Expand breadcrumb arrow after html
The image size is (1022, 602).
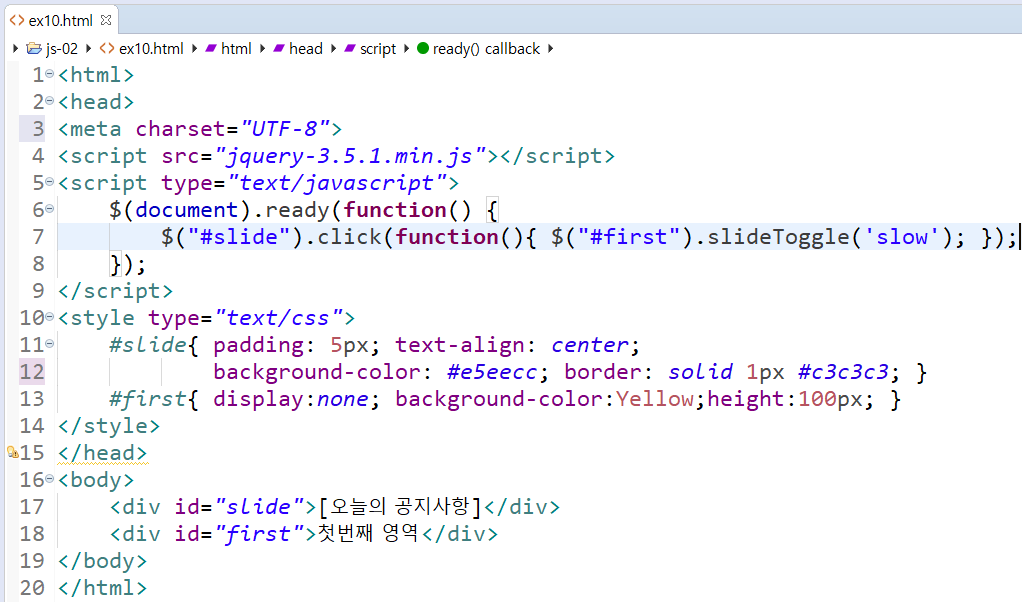point(262,49)
